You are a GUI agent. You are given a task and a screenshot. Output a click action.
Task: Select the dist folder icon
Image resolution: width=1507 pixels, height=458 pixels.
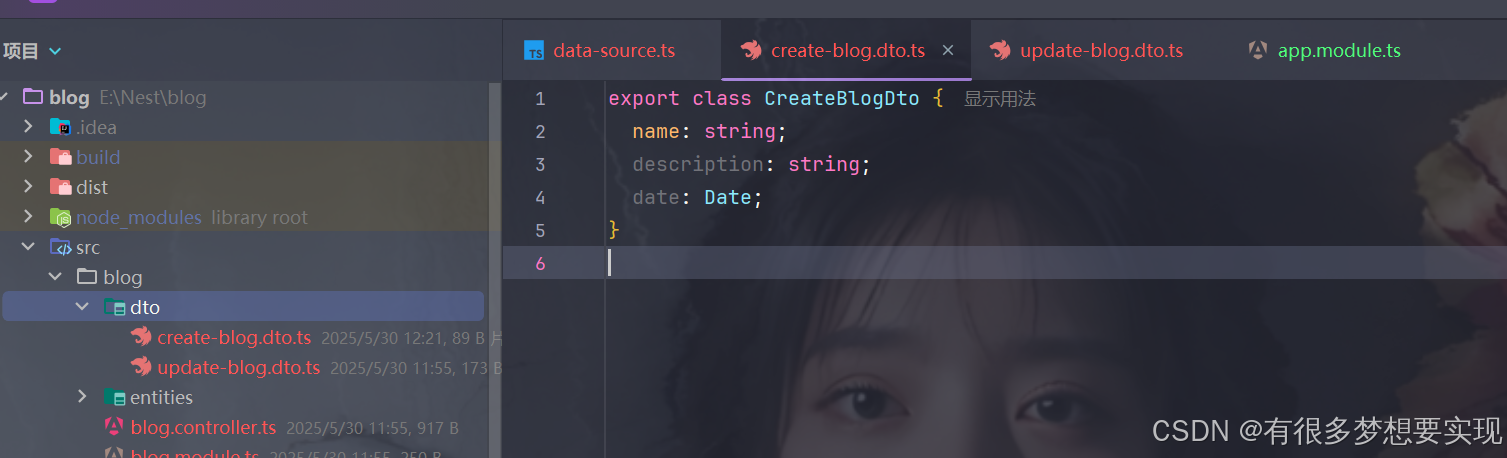60,187
